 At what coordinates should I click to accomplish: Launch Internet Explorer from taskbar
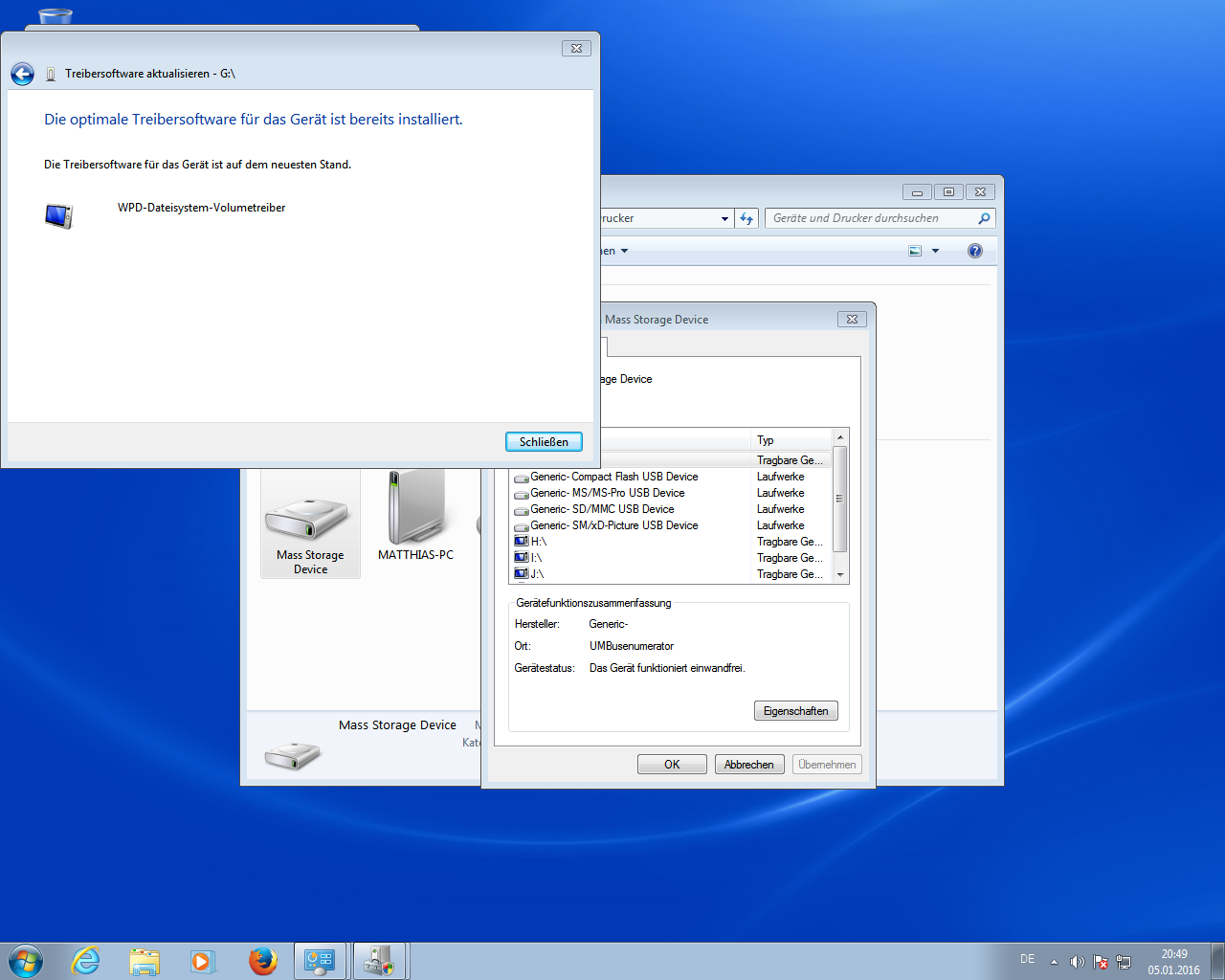[x=86, y=961]
